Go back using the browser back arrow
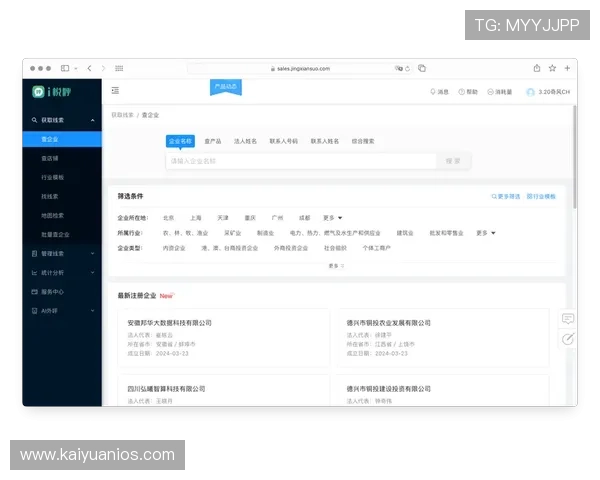Viewport: 600px width, 480px height. (x=89, y=68)
